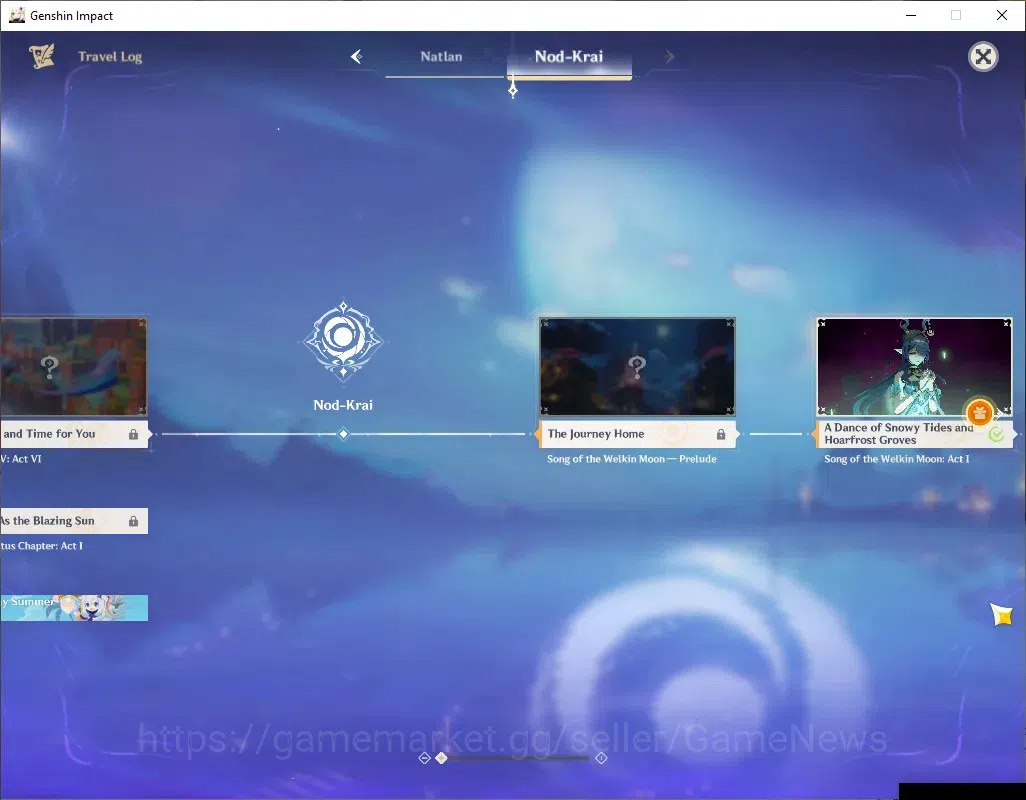This screenshot has width=1026, height=800.
Task: Click the Nod-Krai region emblem
Action: tap(343, 341)
